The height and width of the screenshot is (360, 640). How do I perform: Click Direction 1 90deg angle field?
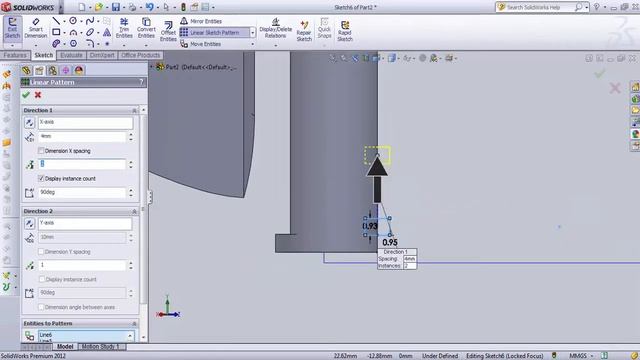(82, 192)
